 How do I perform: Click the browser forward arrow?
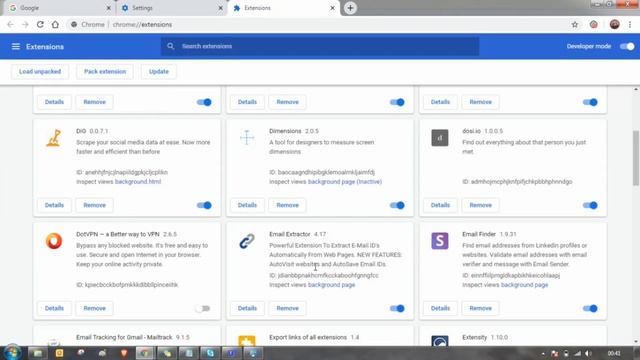click(x=25, y=24)
